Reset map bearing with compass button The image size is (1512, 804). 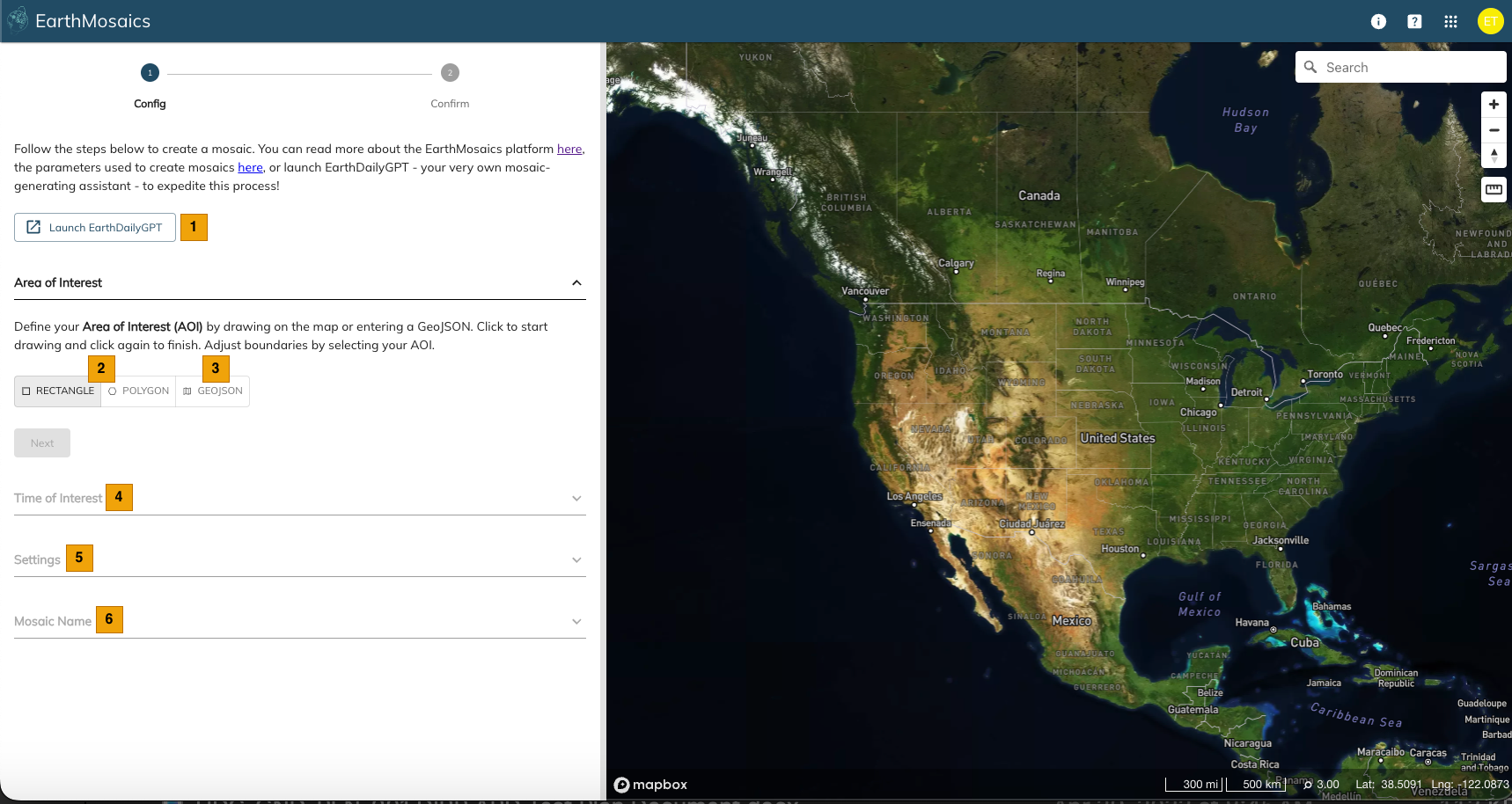pyautogui.click(x=1494, y=156)
